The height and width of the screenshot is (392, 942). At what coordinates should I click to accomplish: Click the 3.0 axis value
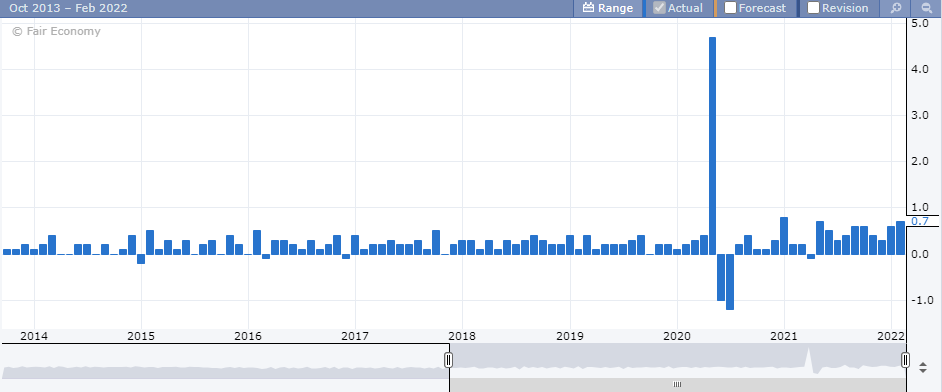click(x=920, y=115)
